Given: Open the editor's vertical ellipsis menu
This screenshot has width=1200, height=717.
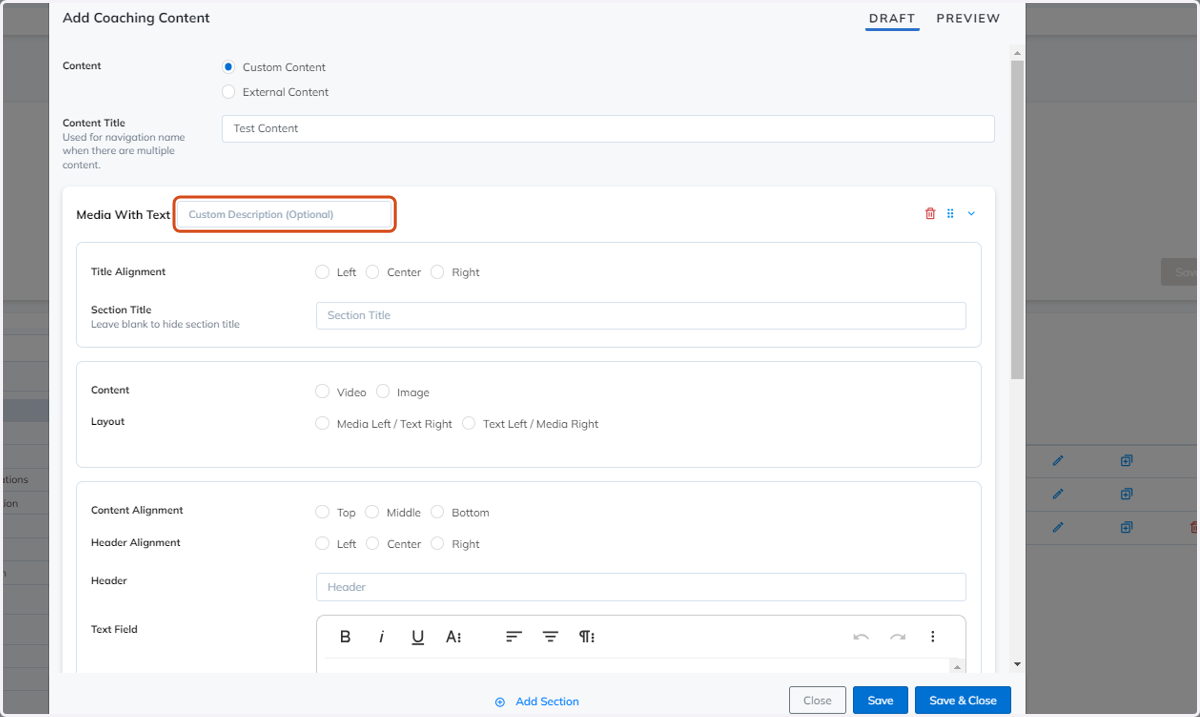Looking at the screenshot, I should click(x=933, y=637).
